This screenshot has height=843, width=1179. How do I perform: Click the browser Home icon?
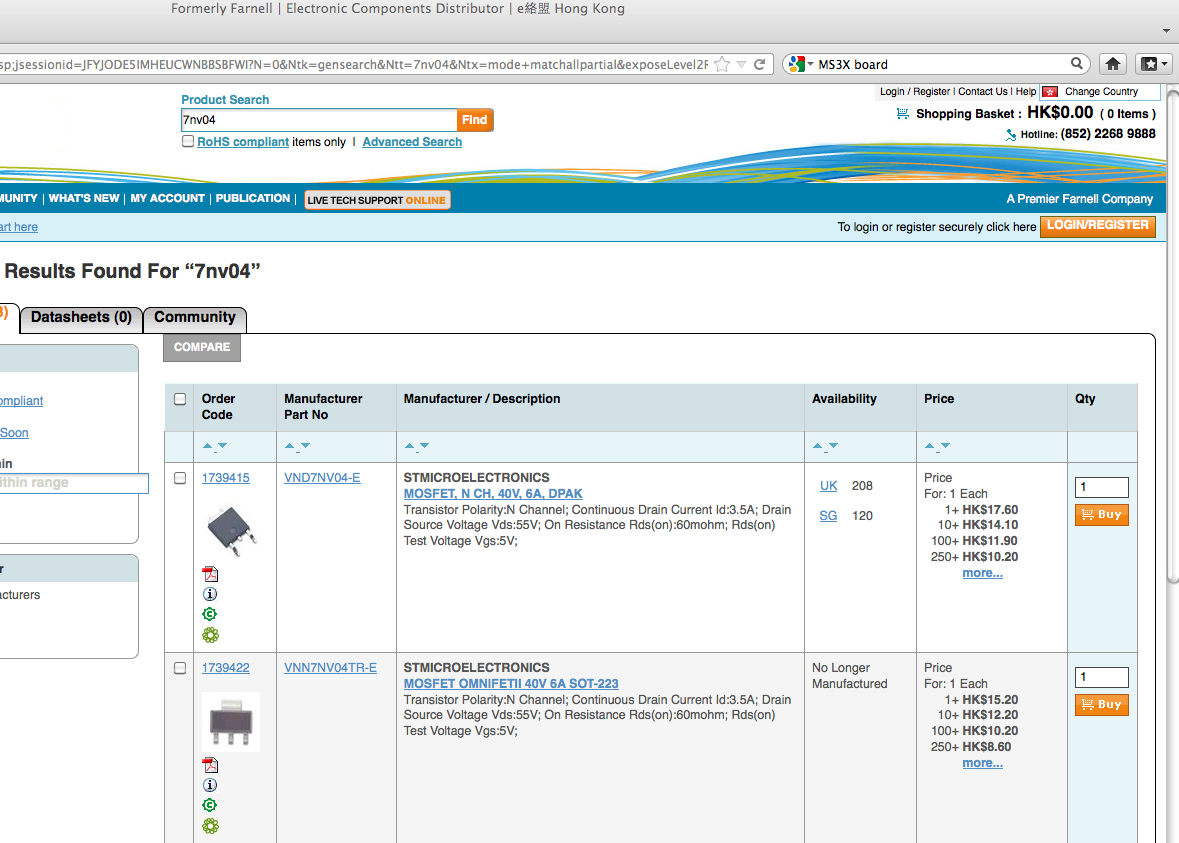click(1112, 64)
